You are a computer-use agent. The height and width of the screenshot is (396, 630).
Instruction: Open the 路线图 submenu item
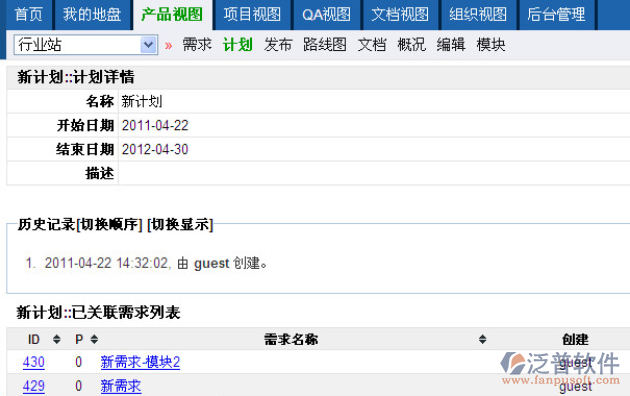click(325, 45)
